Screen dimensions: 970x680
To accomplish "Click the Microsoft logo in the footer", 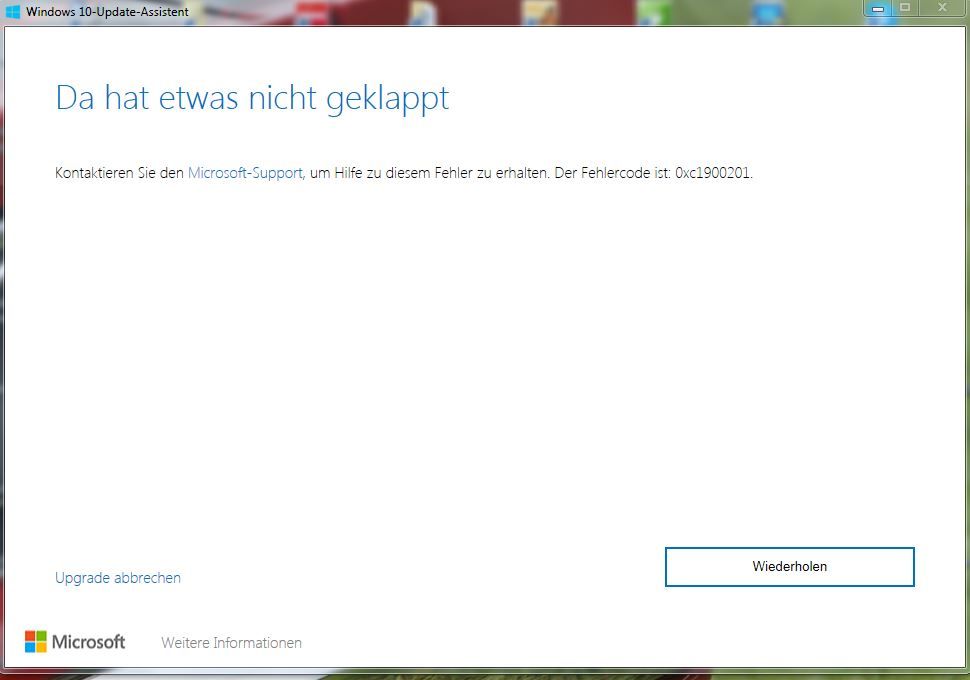I will coord(75,642).
